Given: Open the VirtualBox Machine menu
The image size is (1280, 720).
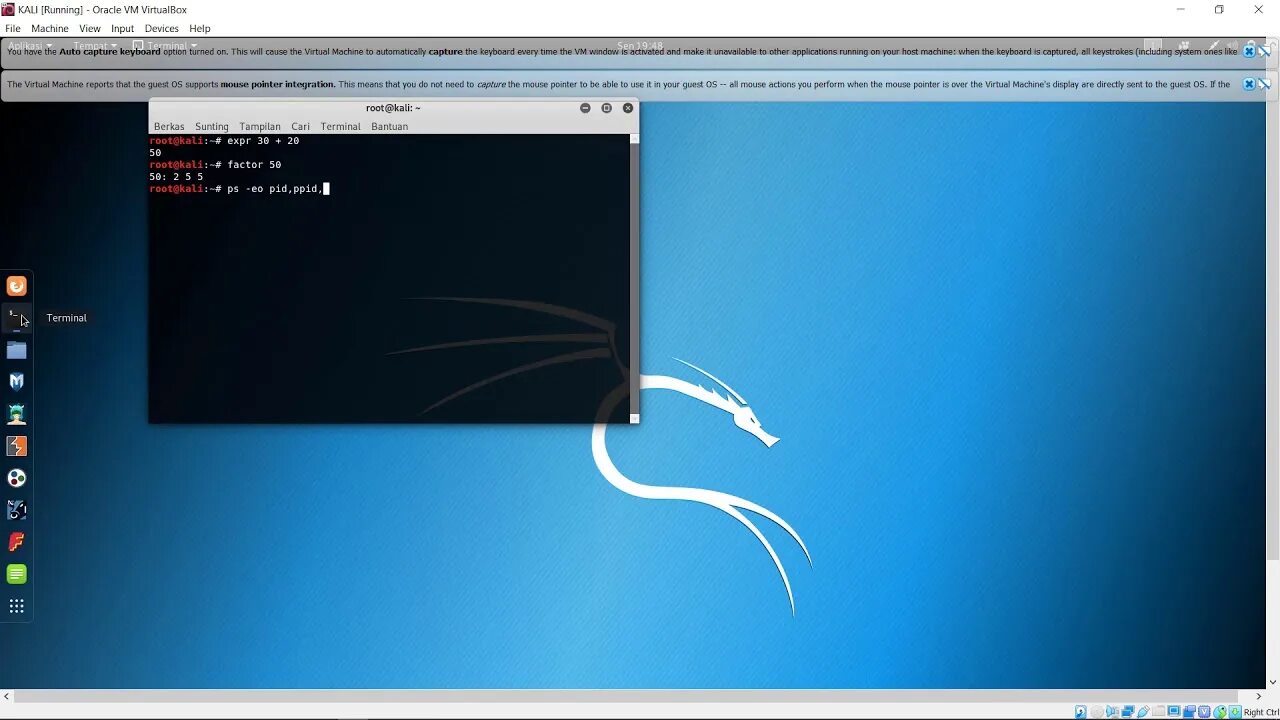Looking at the screenshot, I should 50,28.
